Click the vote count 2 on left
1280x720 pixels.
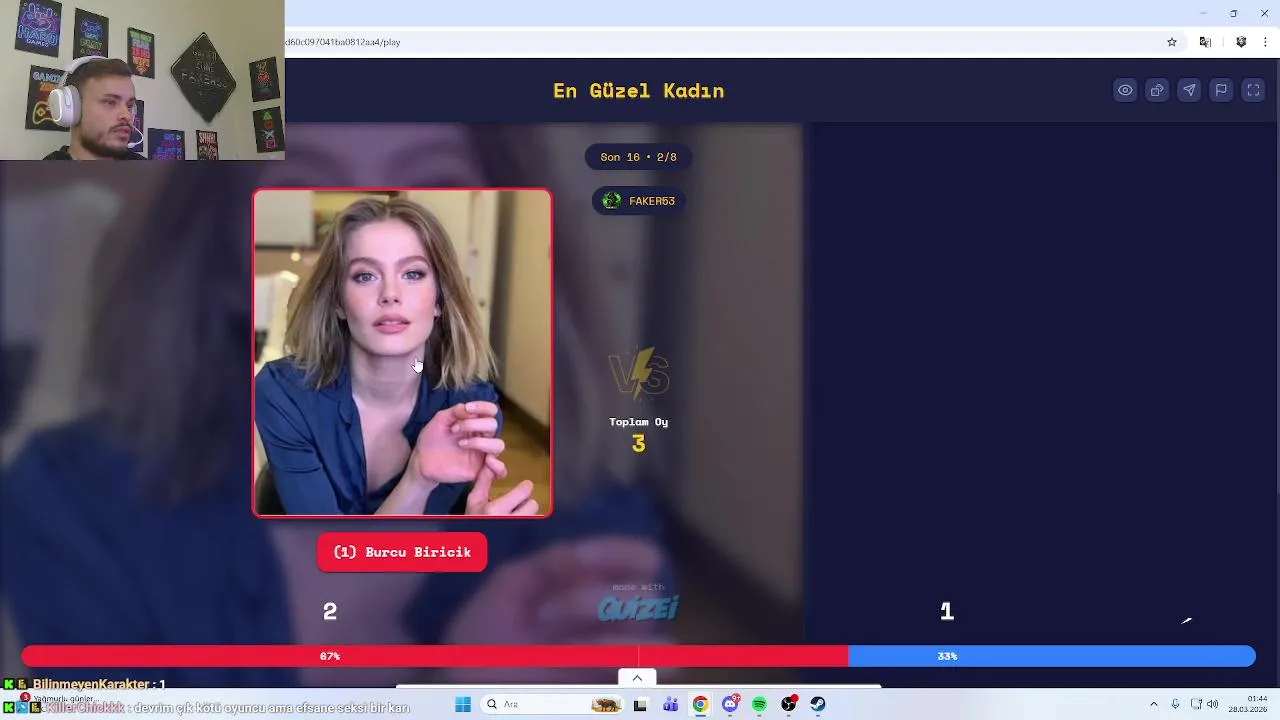330,611
